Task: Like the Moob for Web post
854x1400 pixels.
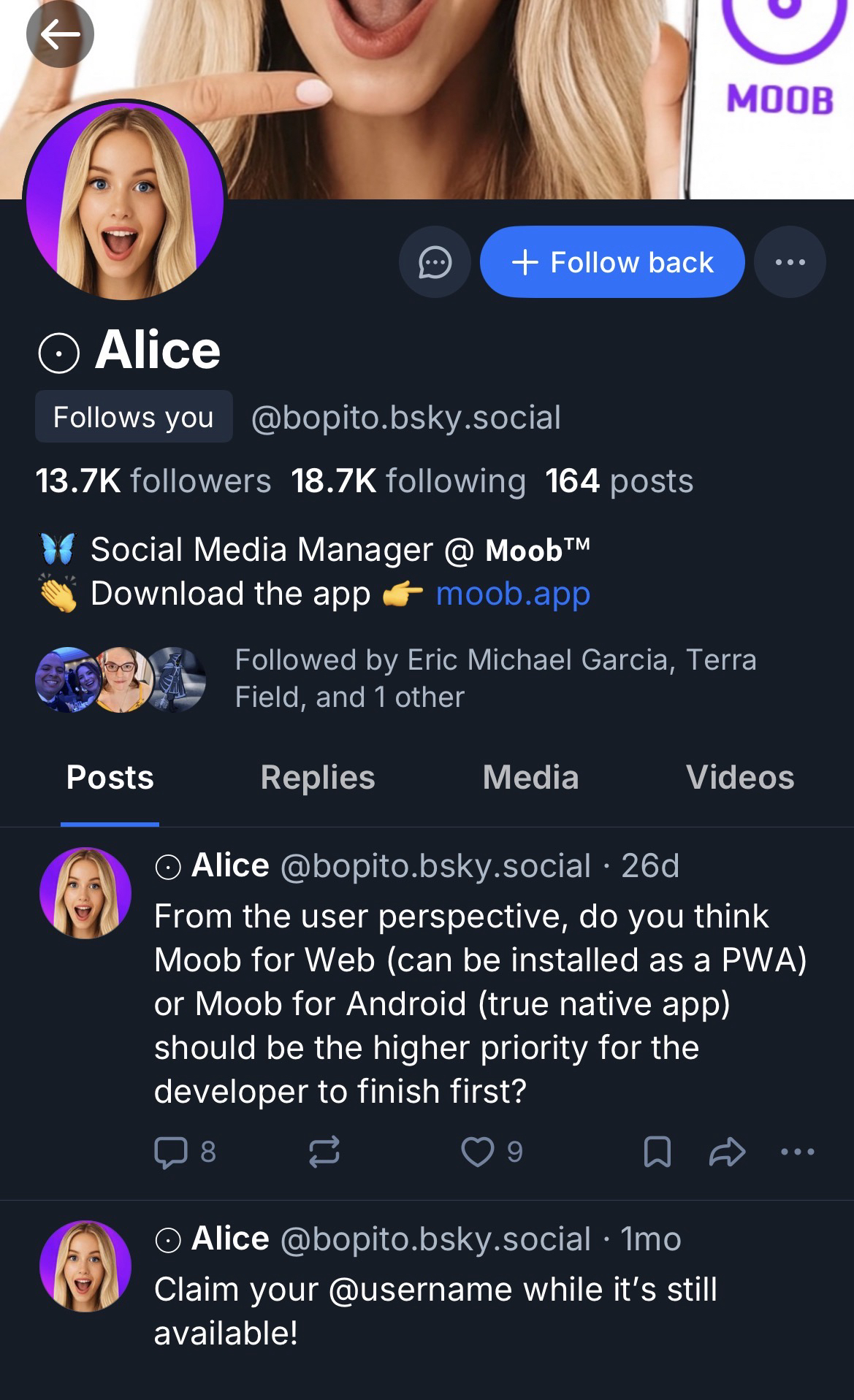Action: [x=478, y=1152]
